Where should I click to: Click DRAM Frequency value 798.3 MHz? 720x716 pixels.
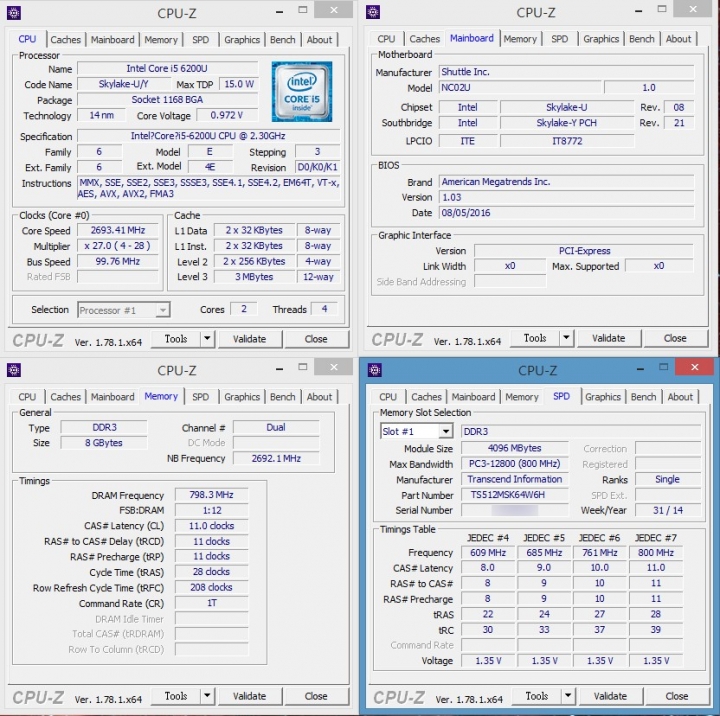(211, 495)
